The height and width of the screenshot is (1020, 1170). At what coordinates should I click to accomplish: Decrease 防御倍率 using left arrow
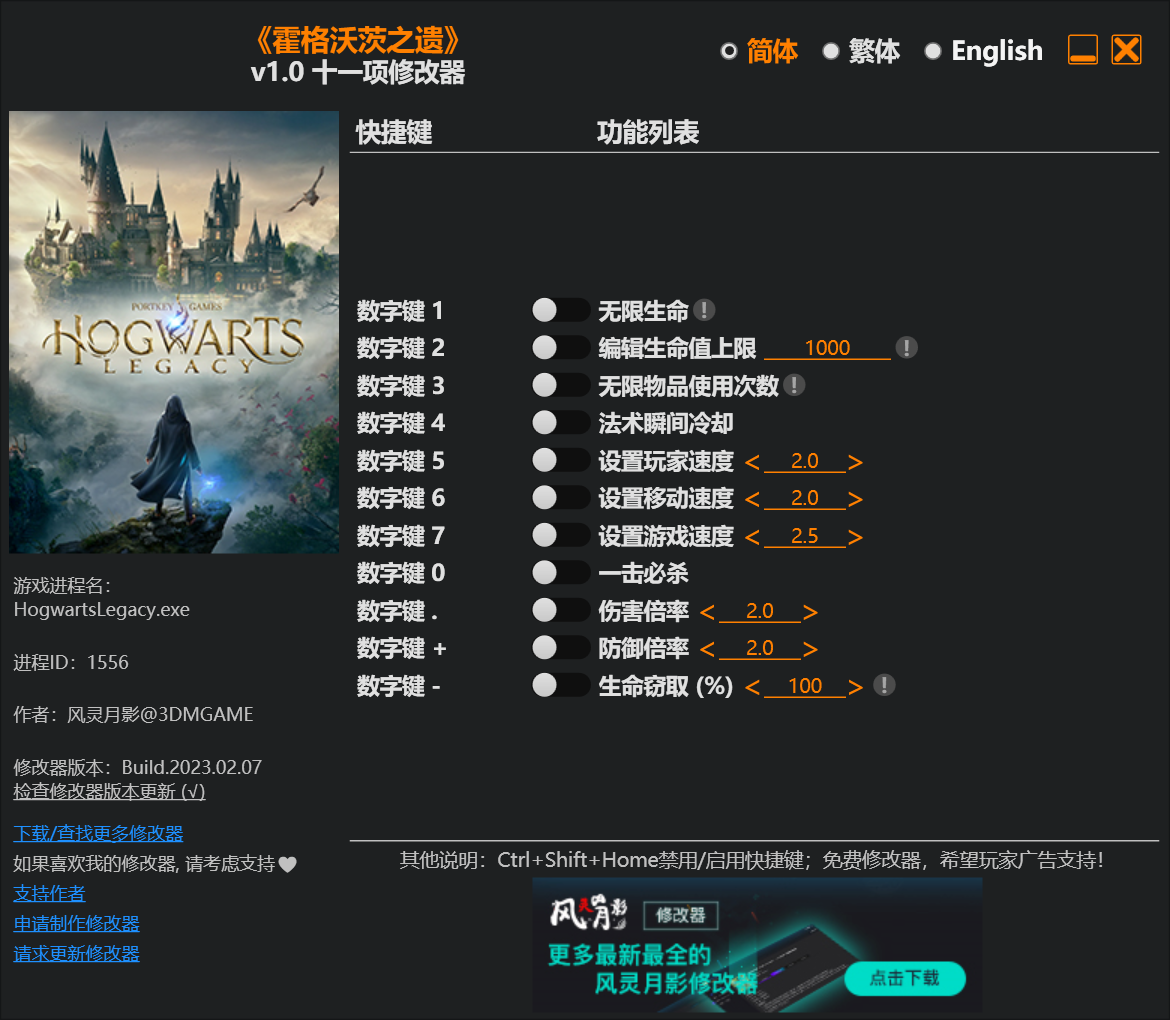[708, 649]
